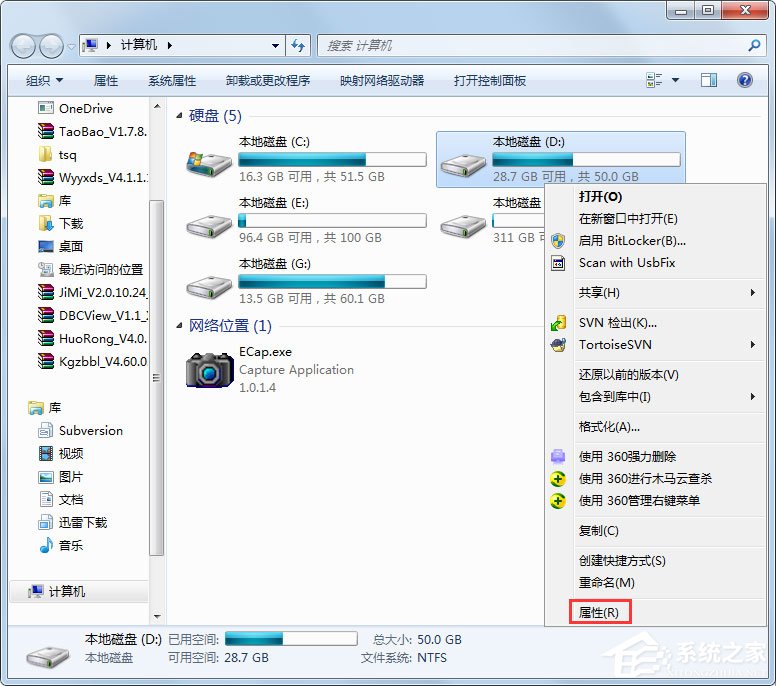Go forward with the forward arrow button
The height and width of the screenshot is (686, 776).
click(x=51, y=47)
